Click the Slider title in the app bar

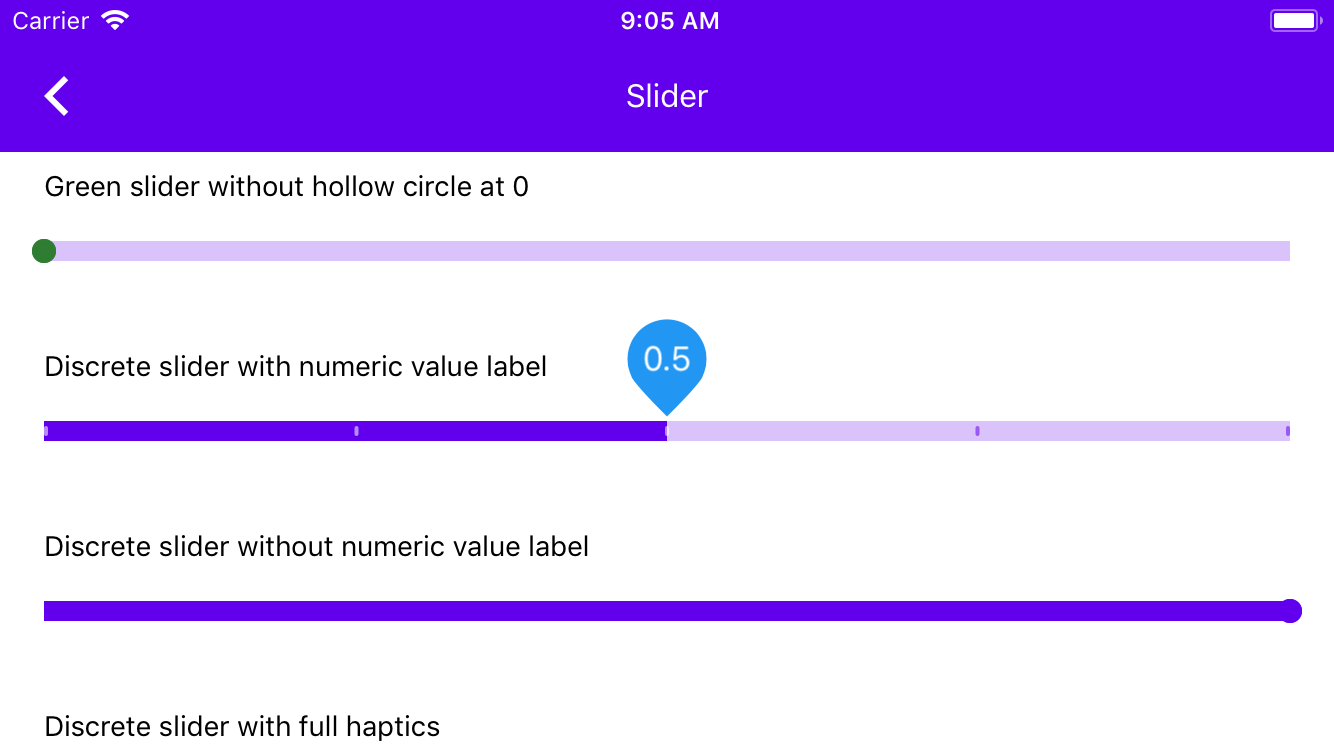pyautogui.click(x=666, y=96)
